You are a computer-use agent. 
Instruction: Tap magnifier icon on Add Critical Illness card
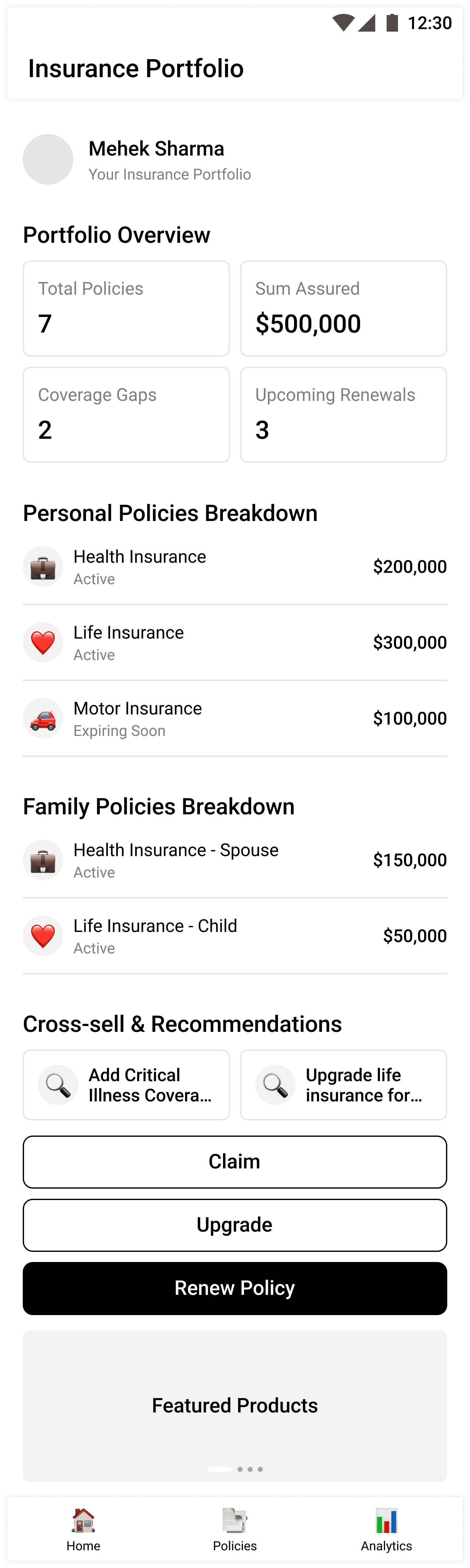(x=58, y=1085)
